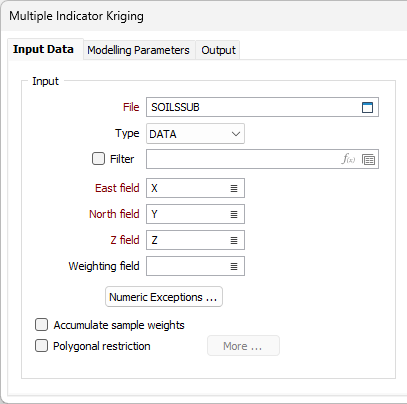Image resolution: width=407 pixels, height=404 pixels.
Task: Open East field list picker icon
Action: (234, 188)
